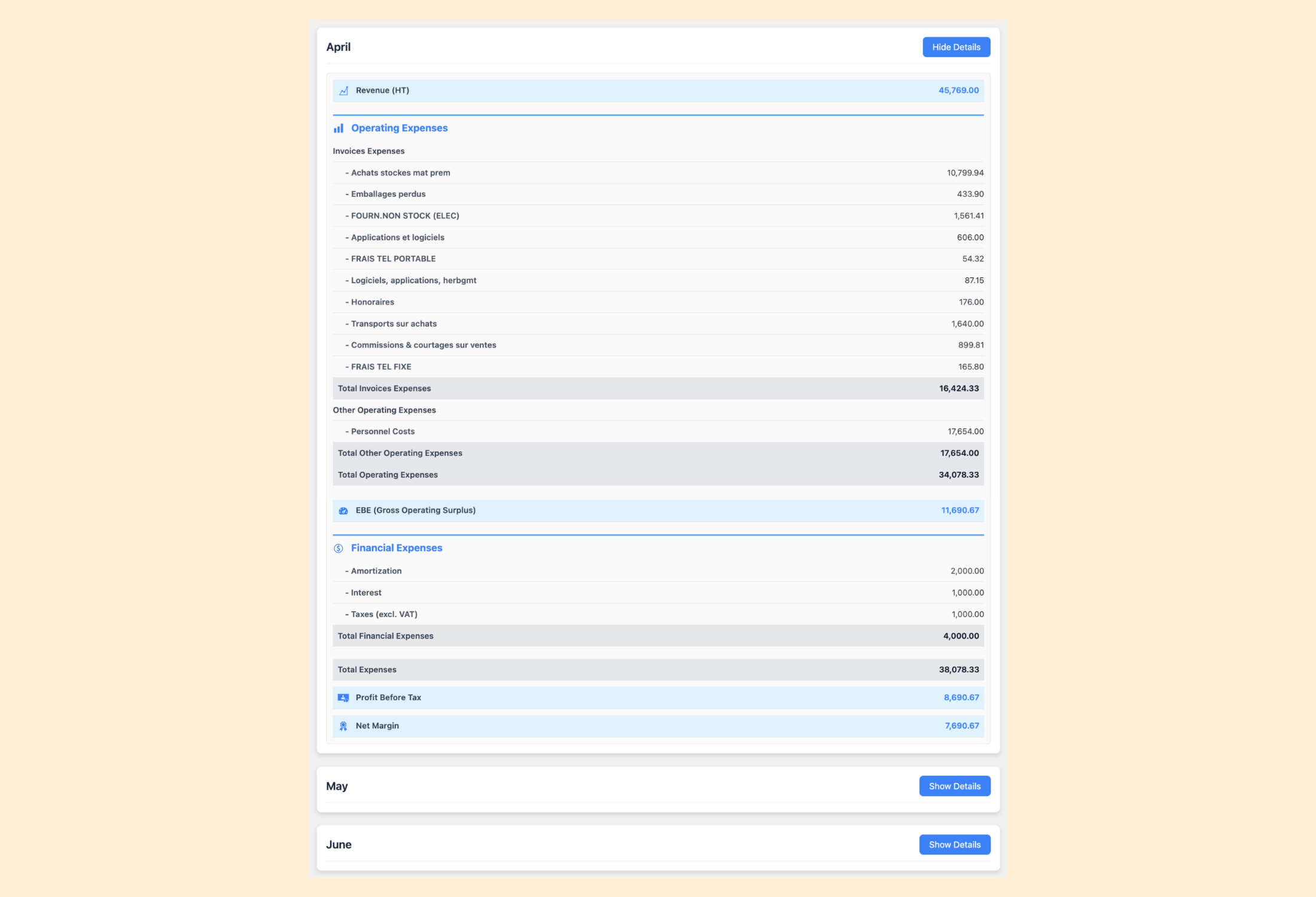The height and width of the screenshot is (897, 1316).
Task: Select the Applications et logiciels row
Action: (658, 237)
